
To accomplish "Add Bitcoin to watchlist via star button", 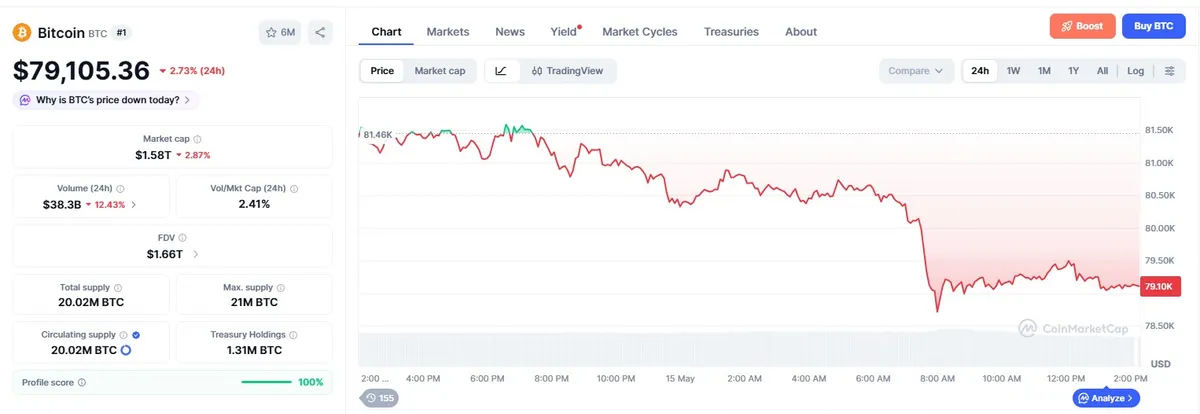I will point(280,32).
